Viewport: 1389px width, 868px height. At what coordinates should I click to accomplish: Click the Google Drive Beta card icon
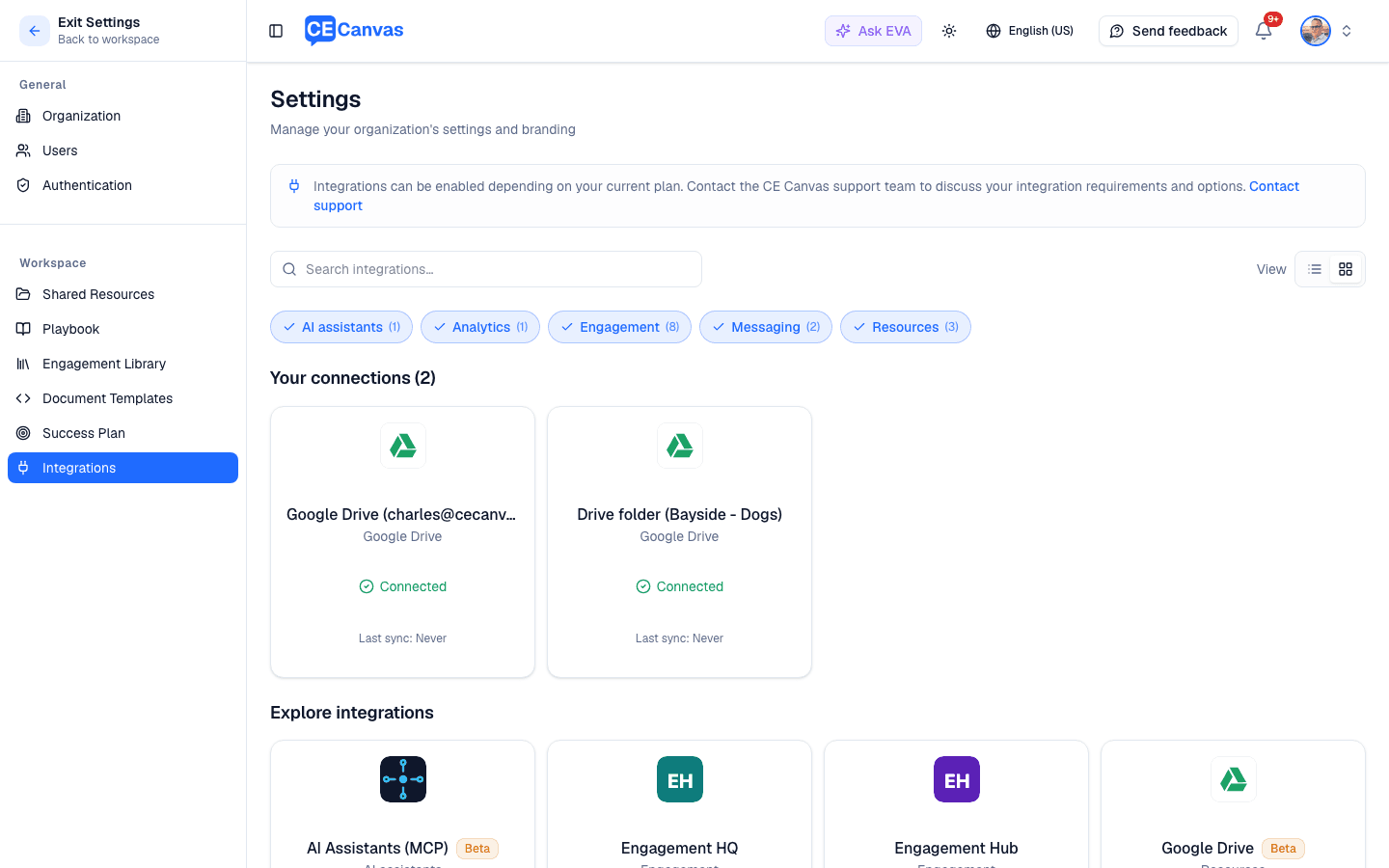click(x=1234, y=779)
